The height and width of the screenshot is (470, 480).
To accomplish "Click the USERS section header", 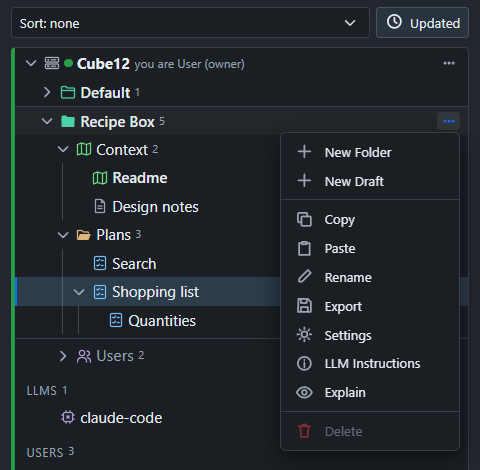I will tap(50, 452).
